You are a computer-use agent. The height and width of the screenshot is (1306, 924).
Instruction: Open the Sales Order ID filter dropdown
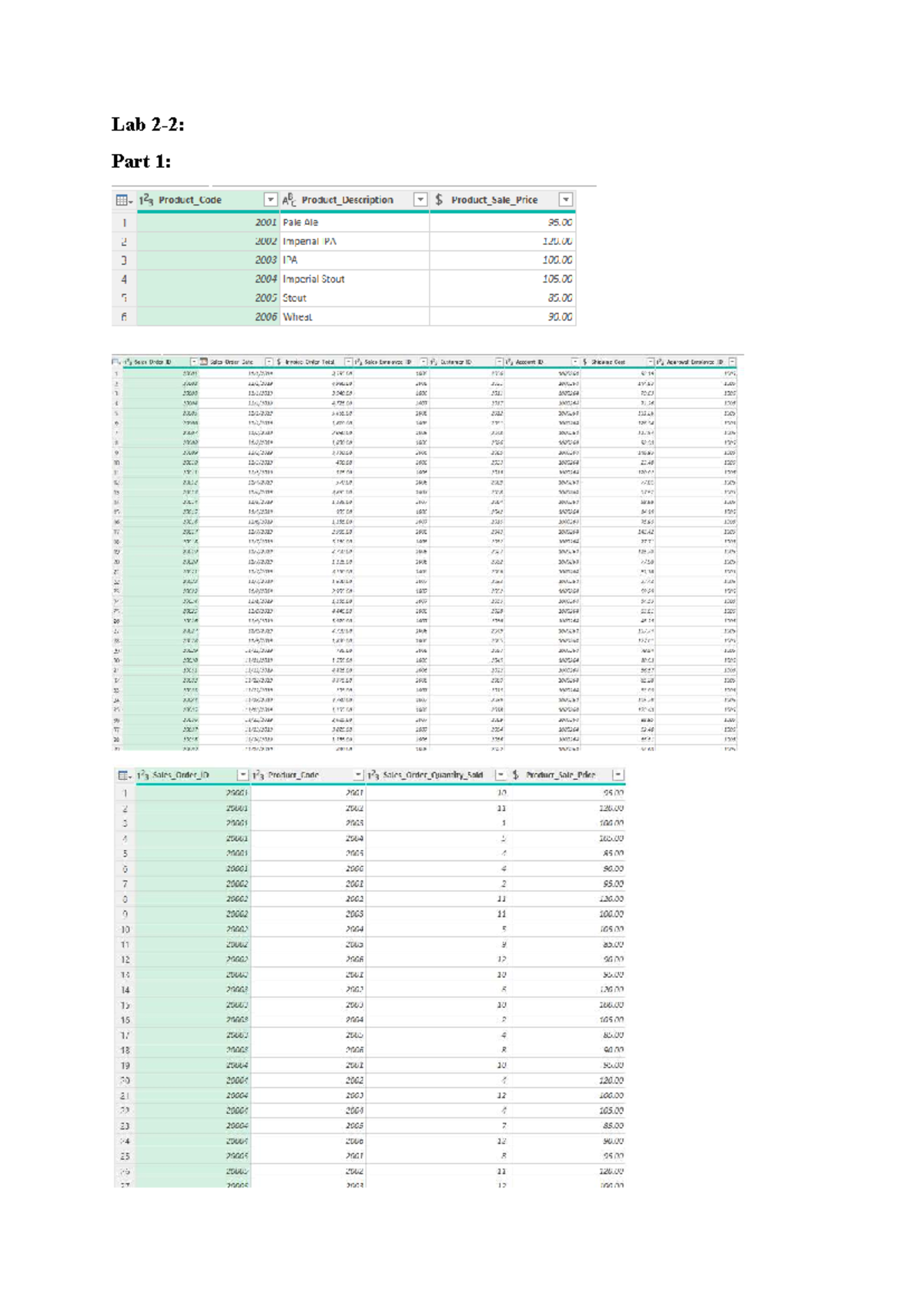point(194,361)
